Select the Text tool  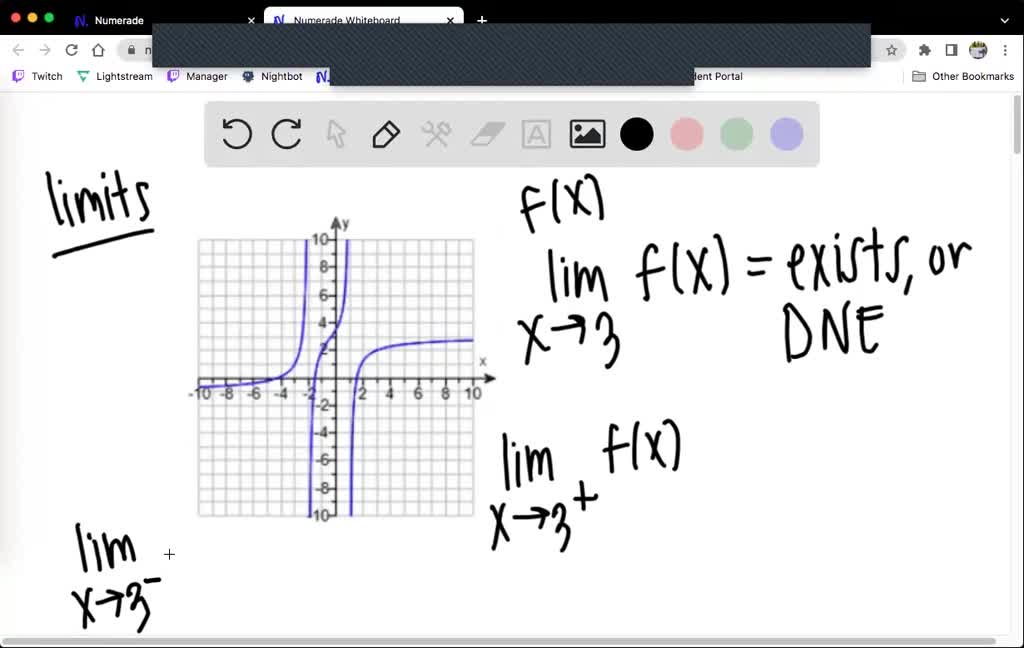[x=536, y=134]
